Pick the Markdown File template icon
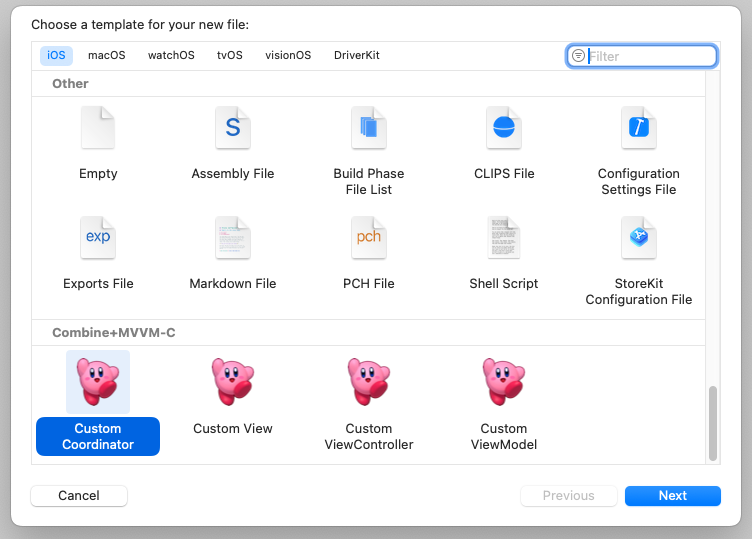 tap(233, 237)
